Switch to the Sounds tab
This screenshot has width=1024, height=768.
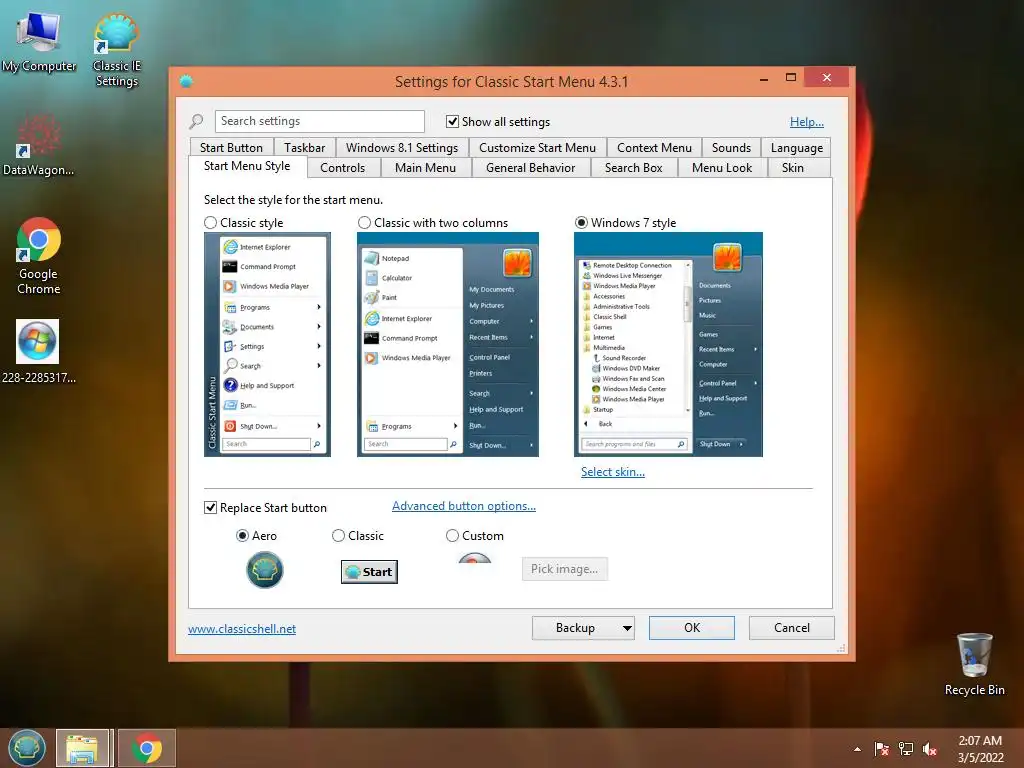[731, 148]
